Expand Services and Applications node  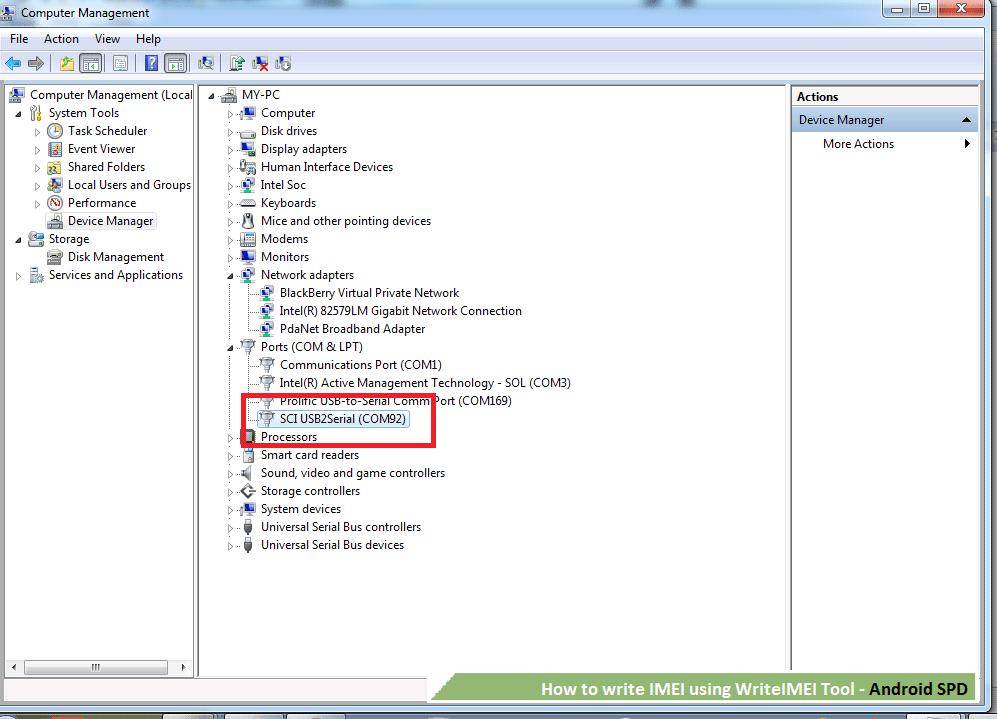point(18,276)
